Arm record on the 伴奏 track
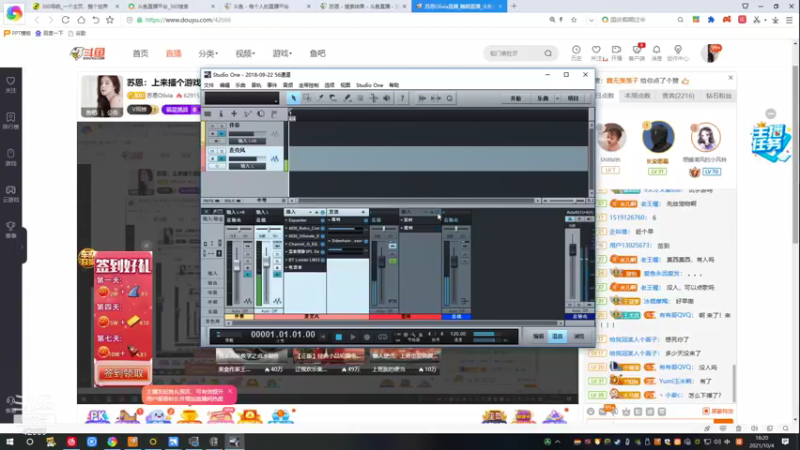800x450 pixels. point(212,134)
